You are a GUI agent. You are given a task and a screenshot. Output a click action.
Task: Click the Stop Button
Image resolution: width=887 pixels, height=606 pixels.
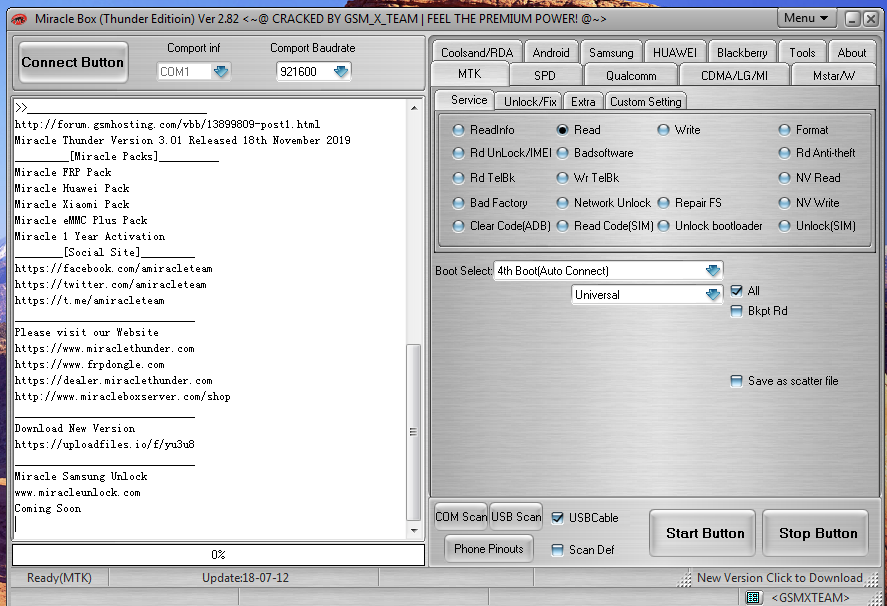pyautogui.click(x=817, y=533)
